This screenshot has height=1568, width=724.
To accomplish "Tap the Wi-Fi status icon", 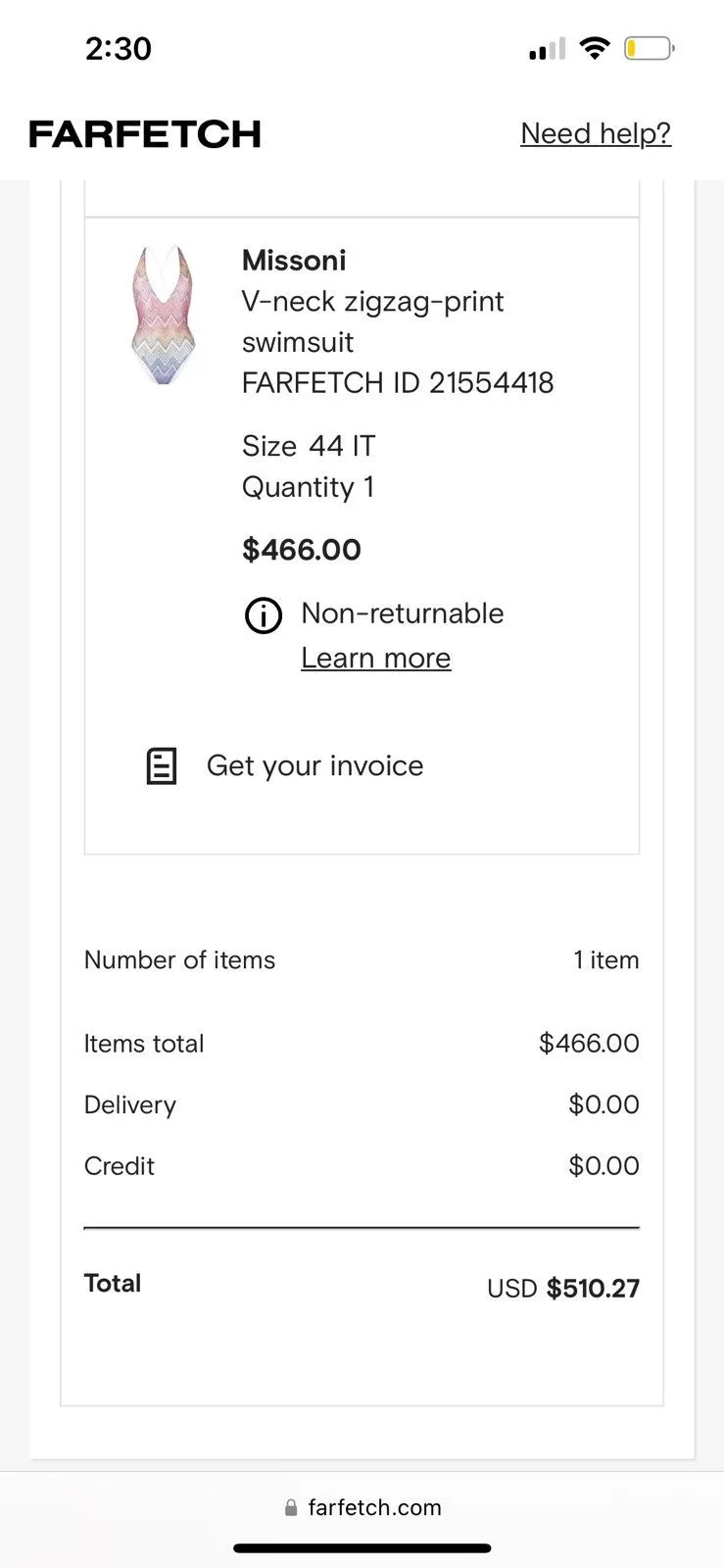I will [x=594, y=48].
